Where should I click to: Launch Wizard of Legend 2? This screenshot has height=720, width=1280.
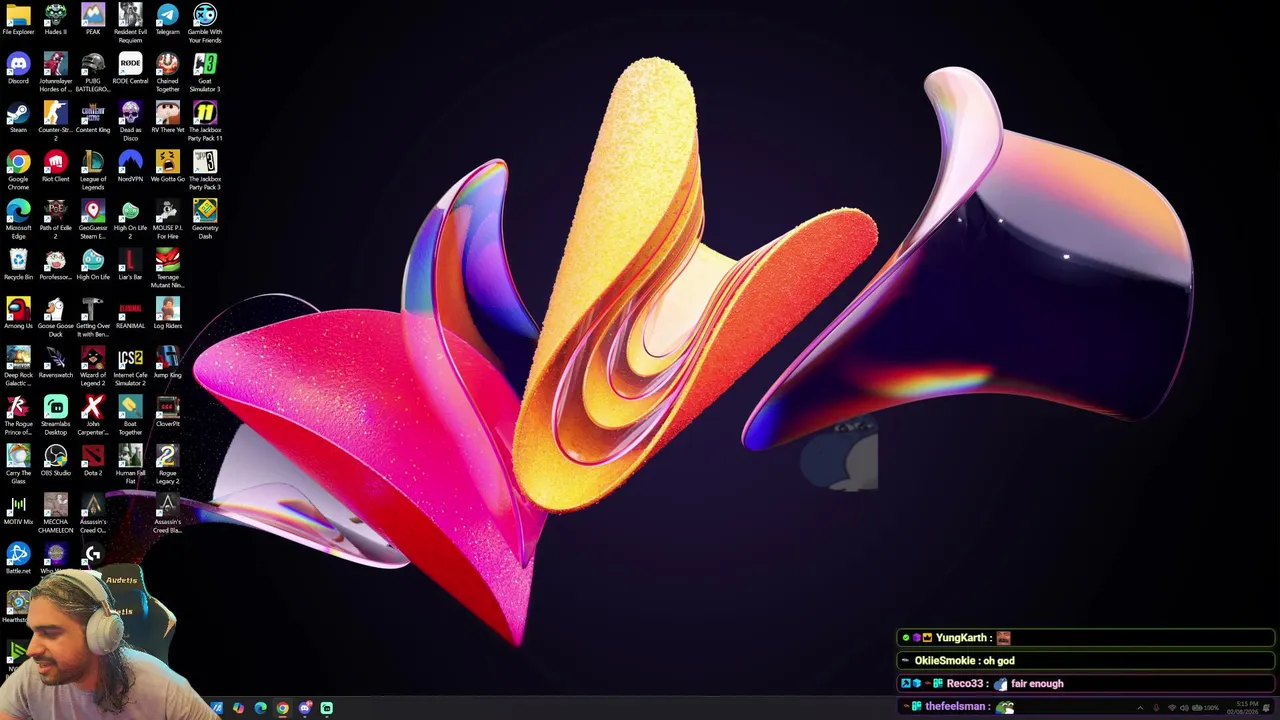coord(93,367)
